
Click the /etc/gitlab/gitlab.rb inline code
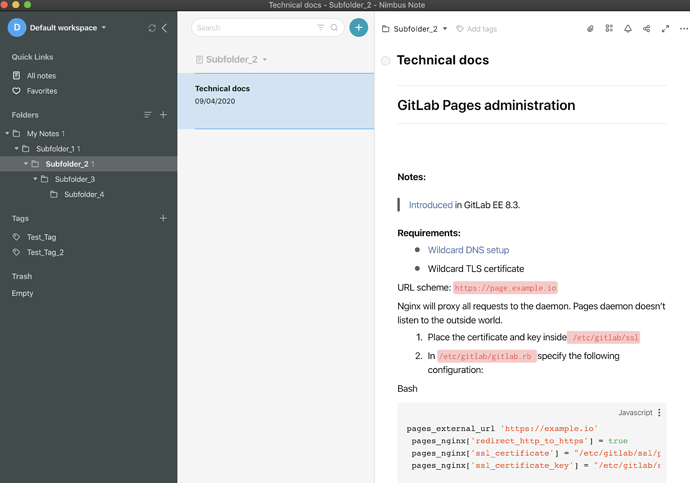click(487, 356)
